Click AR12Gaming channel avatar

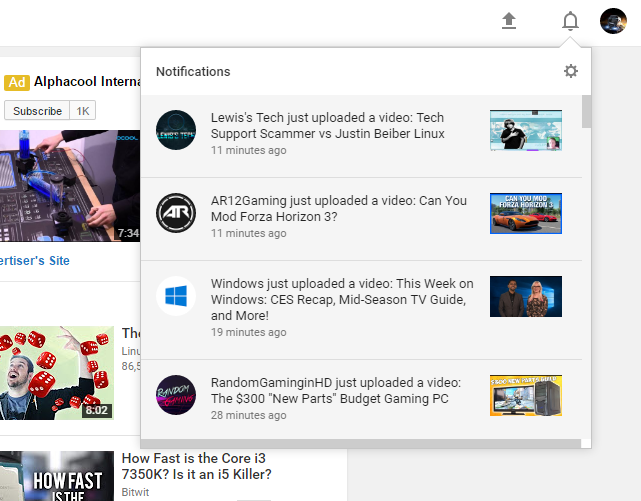click(x=176, y=213)
